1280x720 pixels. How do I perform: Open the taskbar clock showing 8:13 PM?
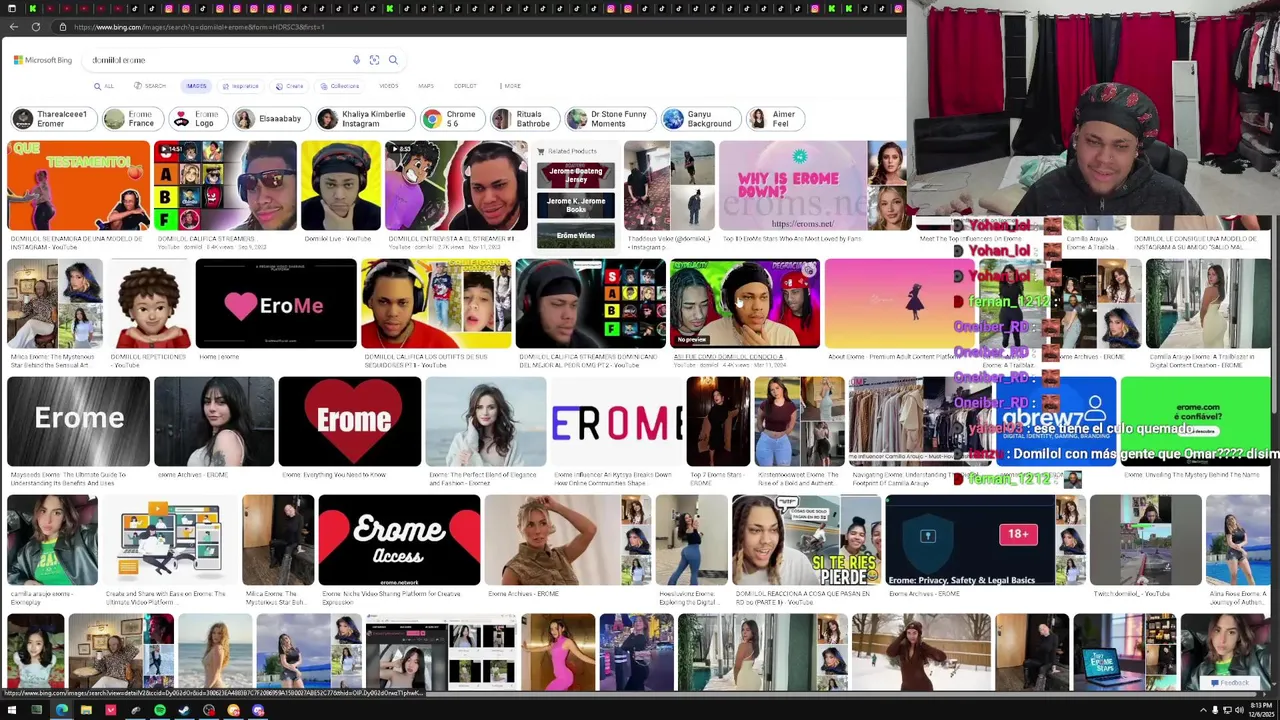pos(1259,711)
